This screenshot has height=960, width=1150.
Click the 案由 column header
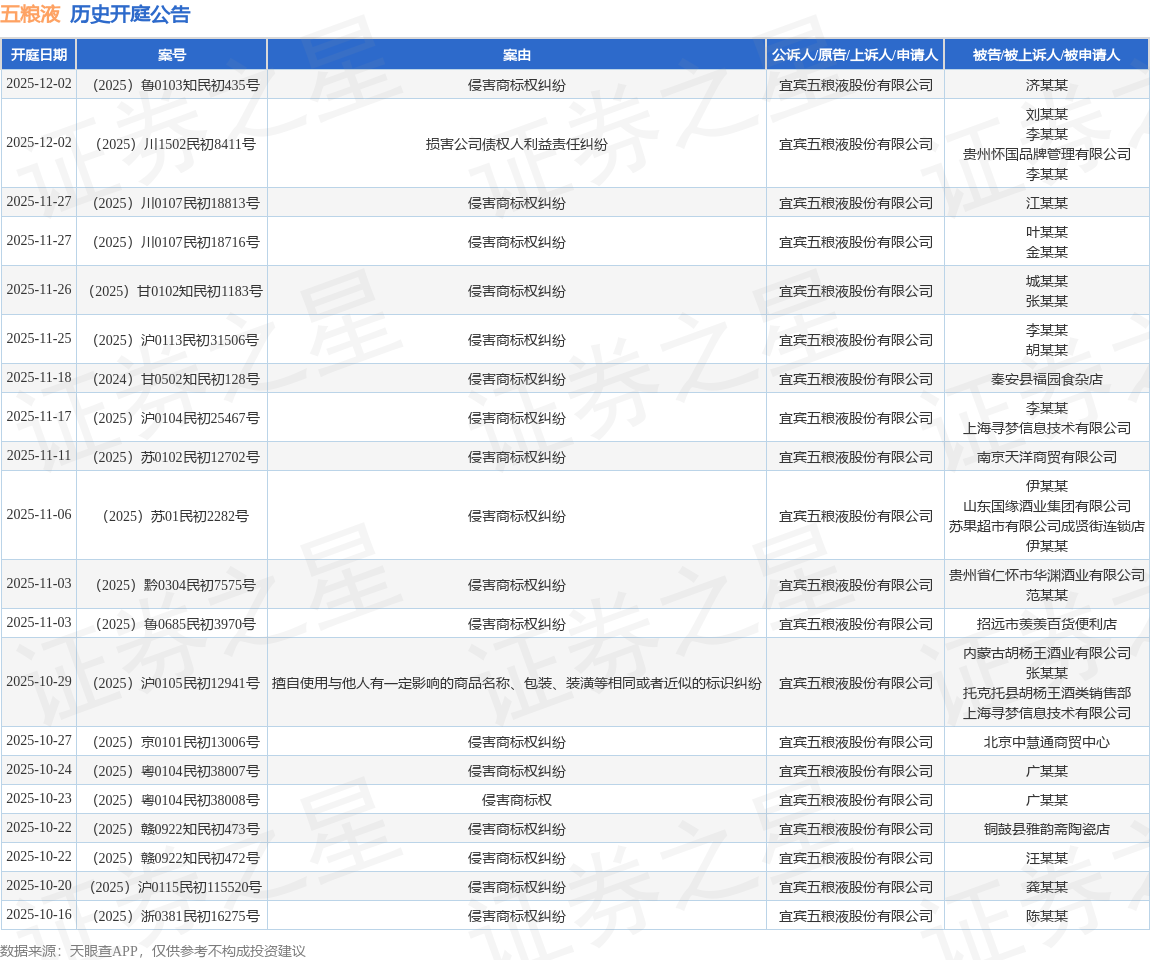tap(516, 55)
